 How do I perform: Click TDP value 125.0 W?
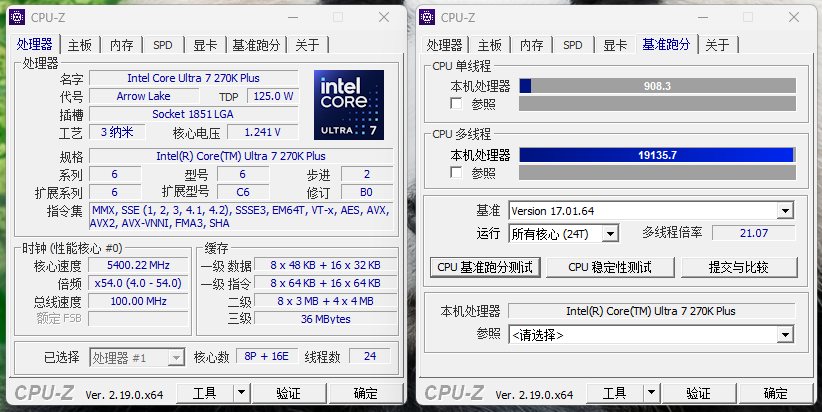273,96
